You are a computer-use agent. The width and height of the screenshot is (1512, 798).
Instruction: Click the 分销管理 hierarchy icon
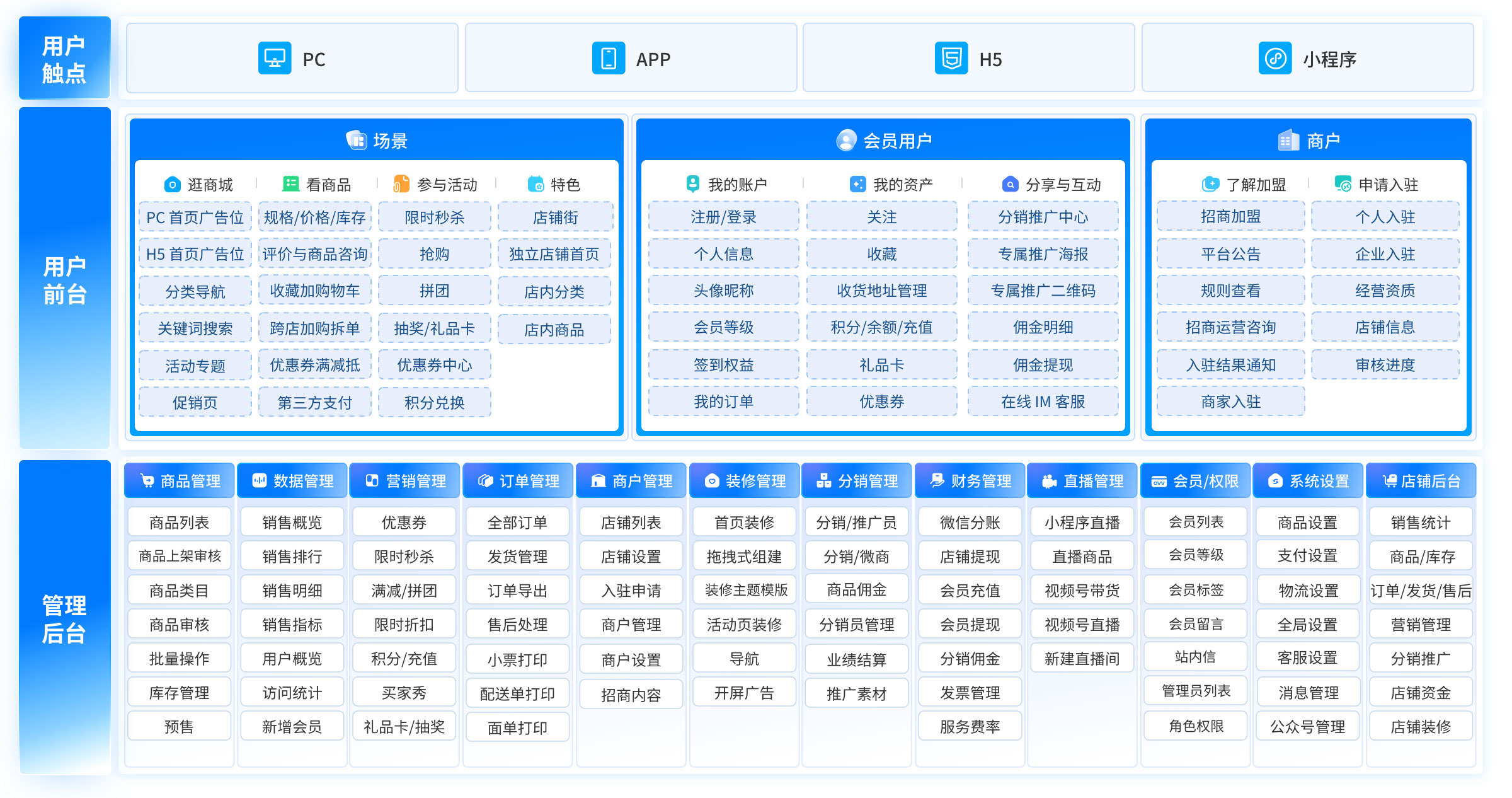(x=823, y=481)
